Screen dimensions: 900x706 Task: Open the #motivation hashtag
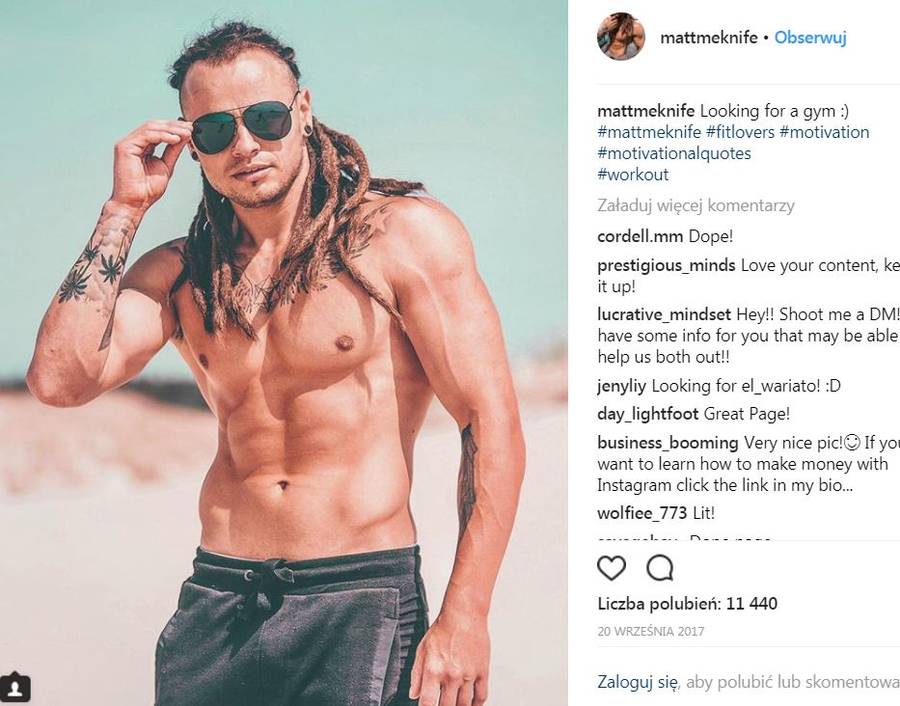coord(824,133)
